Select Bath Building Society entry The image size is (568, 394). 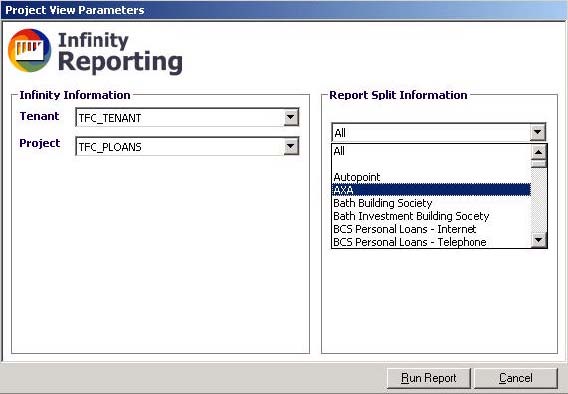point(431,203)
